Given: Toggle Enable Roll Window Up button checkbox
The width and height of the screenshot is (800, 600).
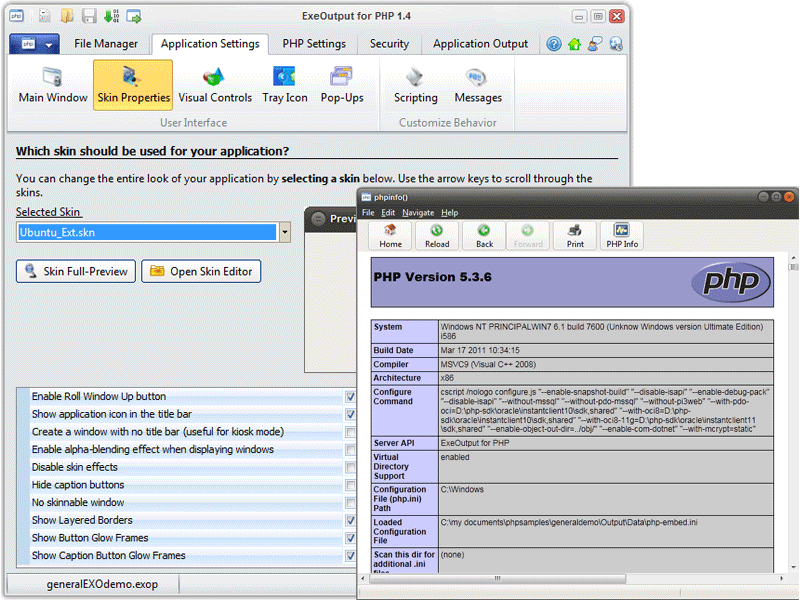Looking at the screenshot, I should [x=351, y=396].
